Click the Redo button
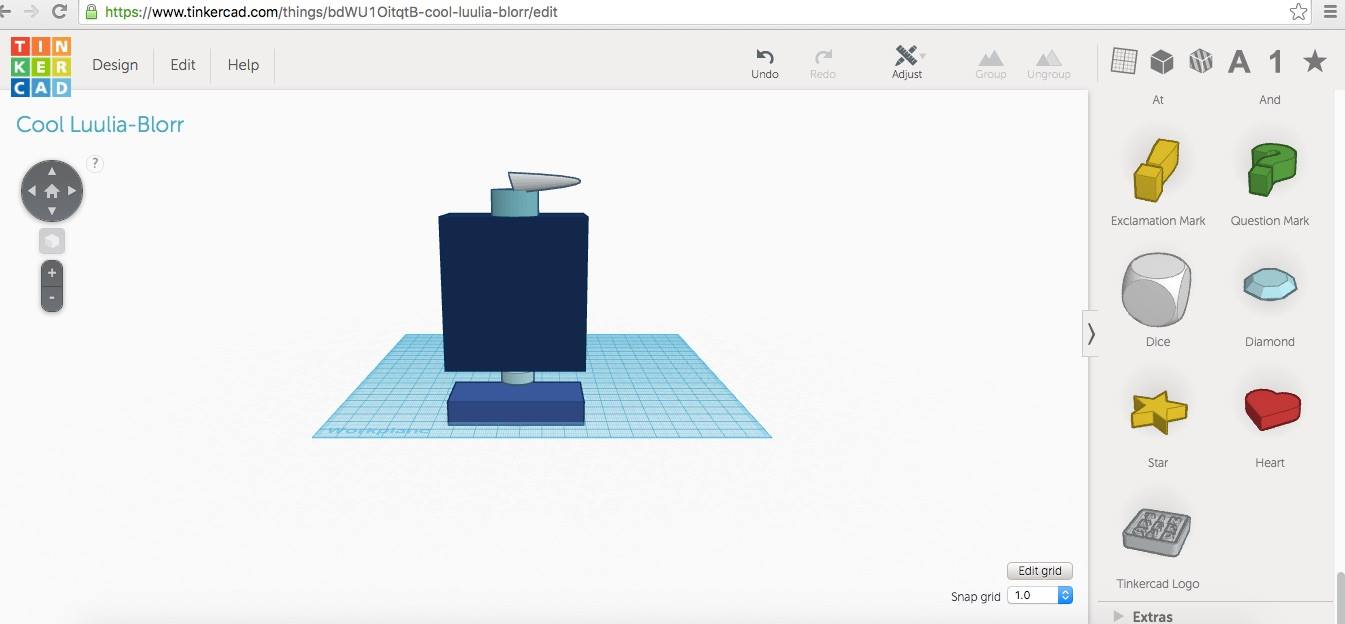1345x624 pixels. (x=823, y=63)
